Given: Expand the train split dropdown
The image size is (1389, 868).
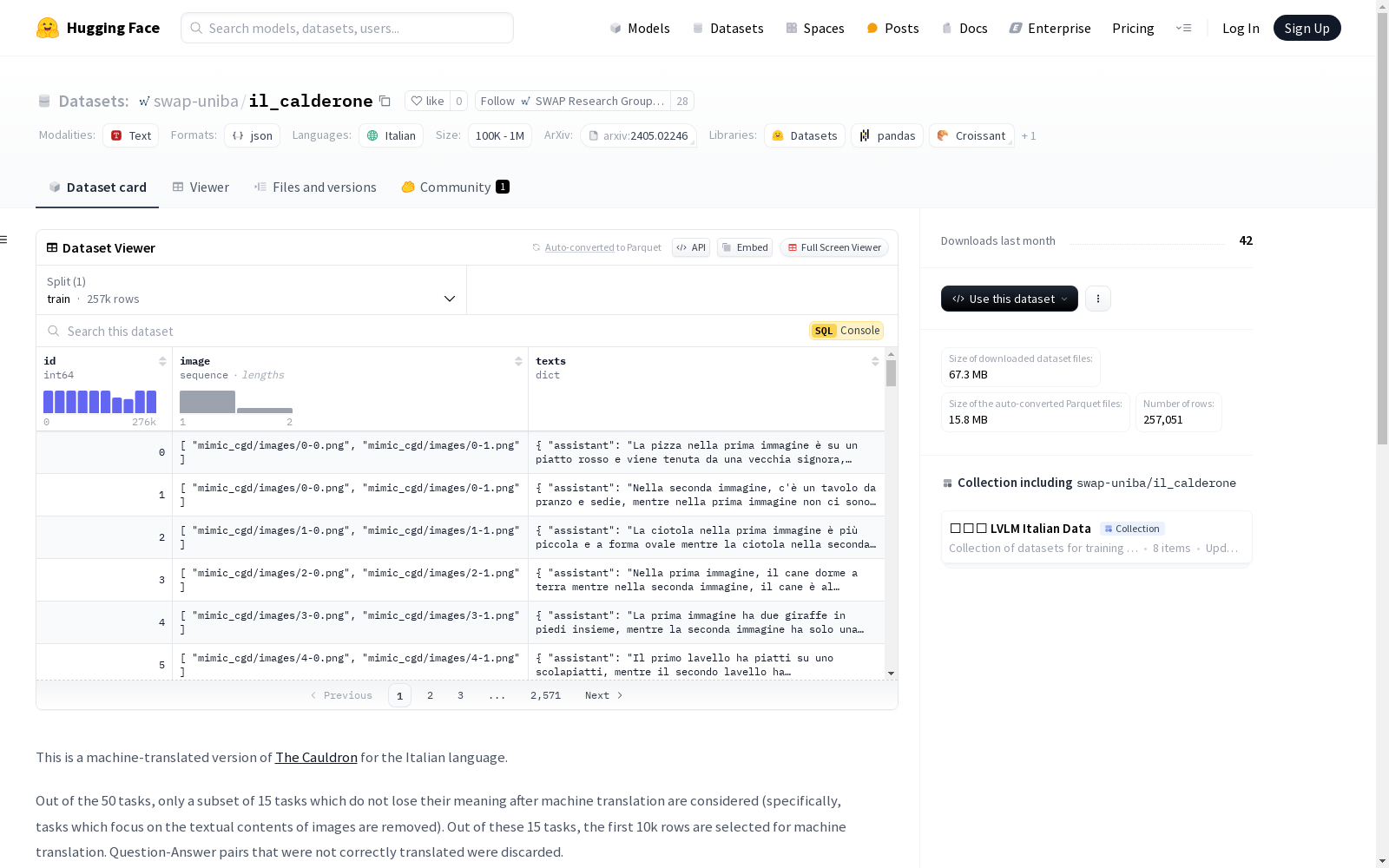Looking at the screenshot, I should [252, 290].
